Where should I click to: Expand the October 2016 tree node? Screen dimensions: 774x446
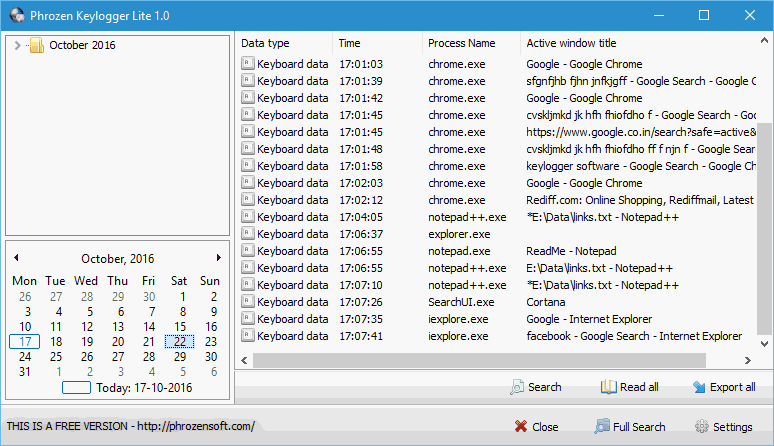17,45
